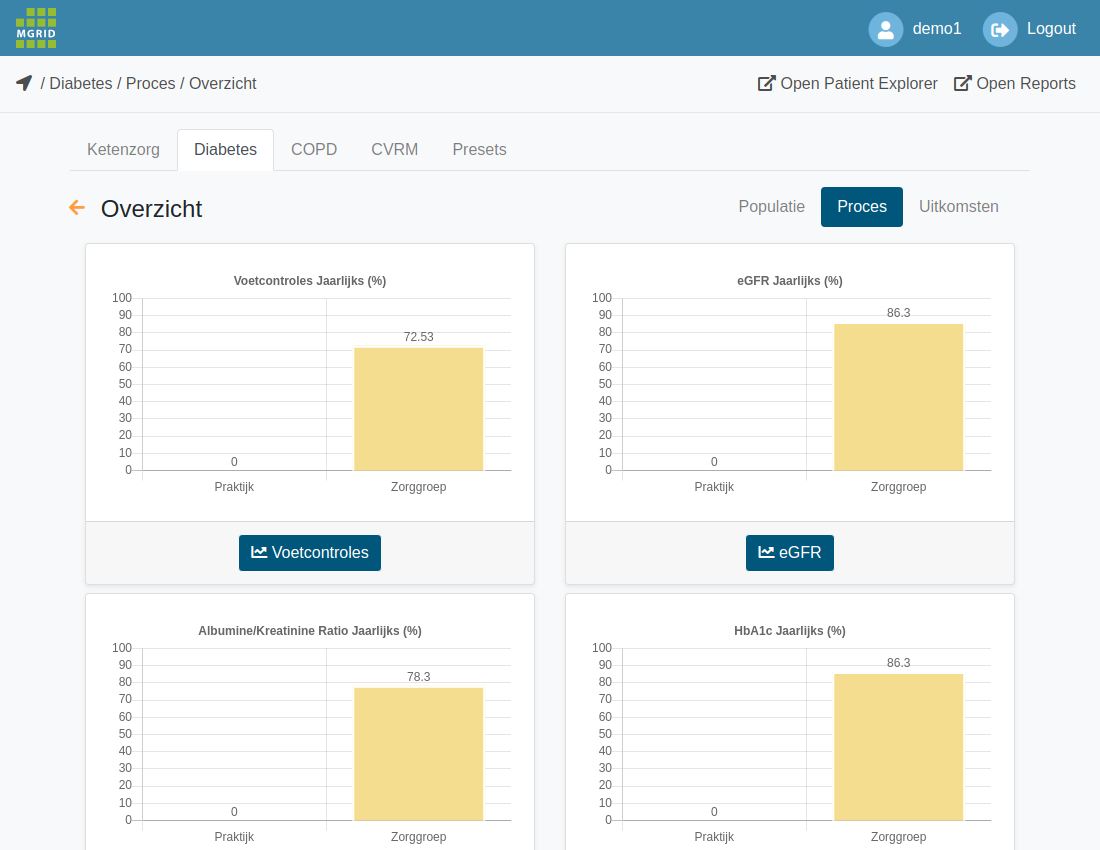Image resolution: width=1100 pixels, height=850 pixels.
Task: Show the Populatie view
Action: pyautogui.click(x=771, y=207)
